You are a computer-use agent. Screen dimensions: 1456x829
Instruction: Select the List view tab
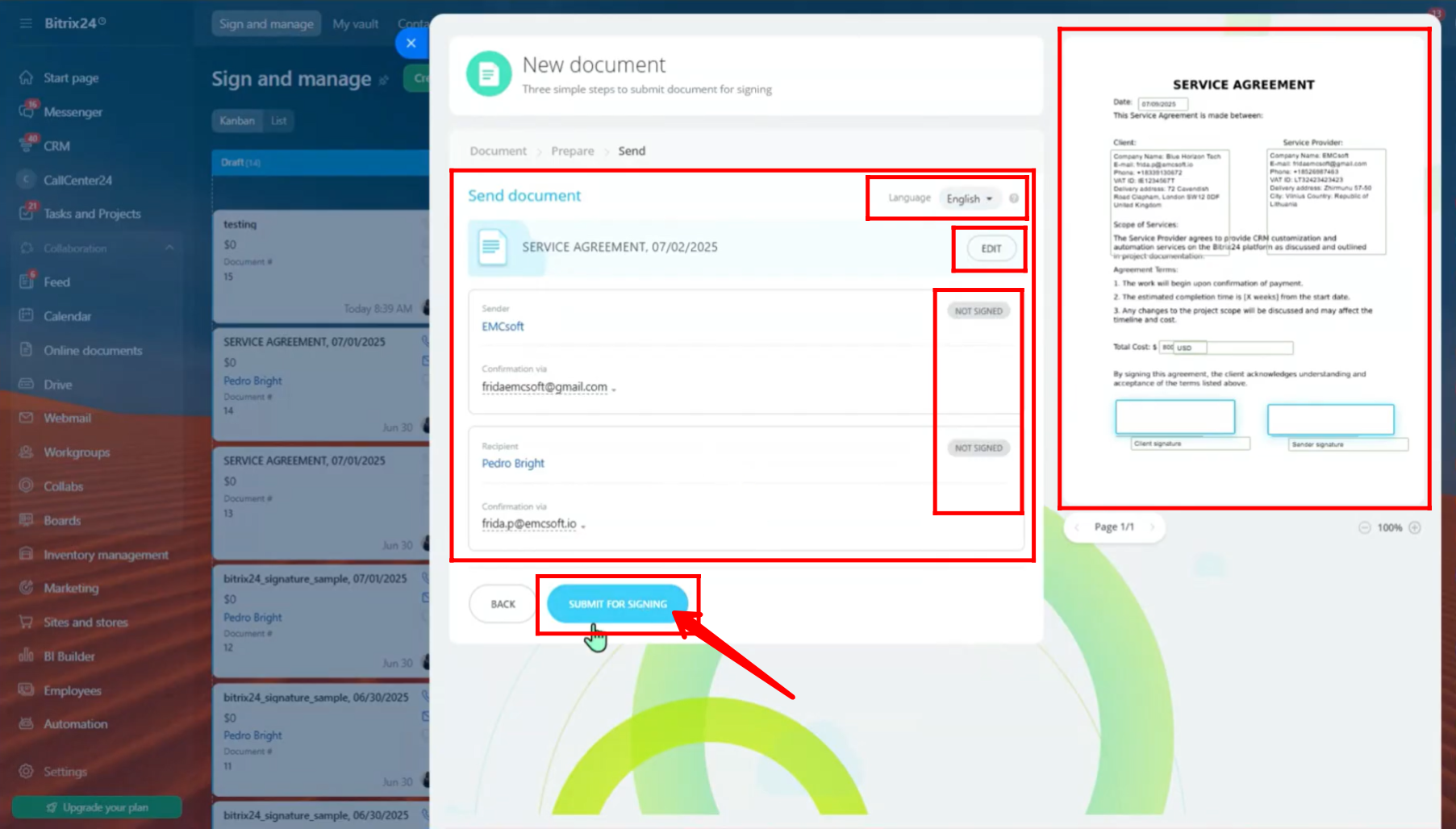[x=278, y=121]
